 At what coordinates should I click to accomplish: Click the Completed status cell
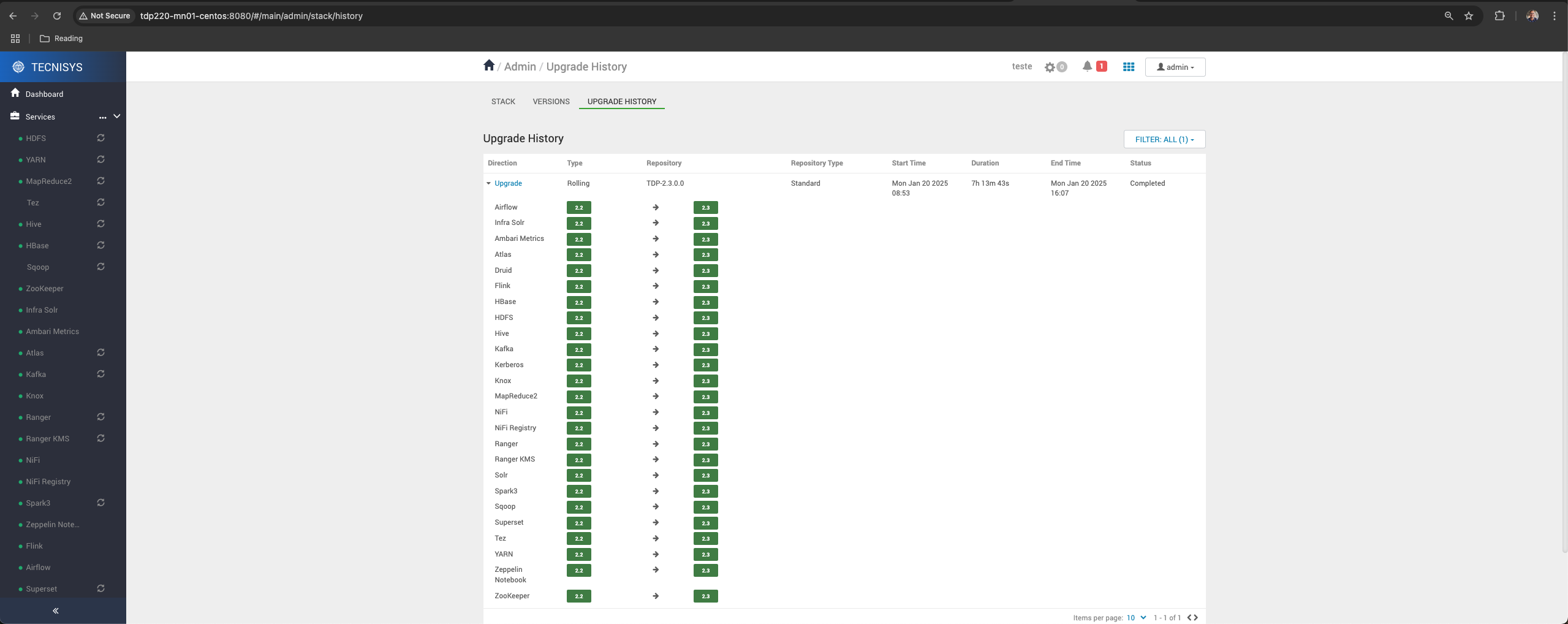click(x=1147, y=183)
